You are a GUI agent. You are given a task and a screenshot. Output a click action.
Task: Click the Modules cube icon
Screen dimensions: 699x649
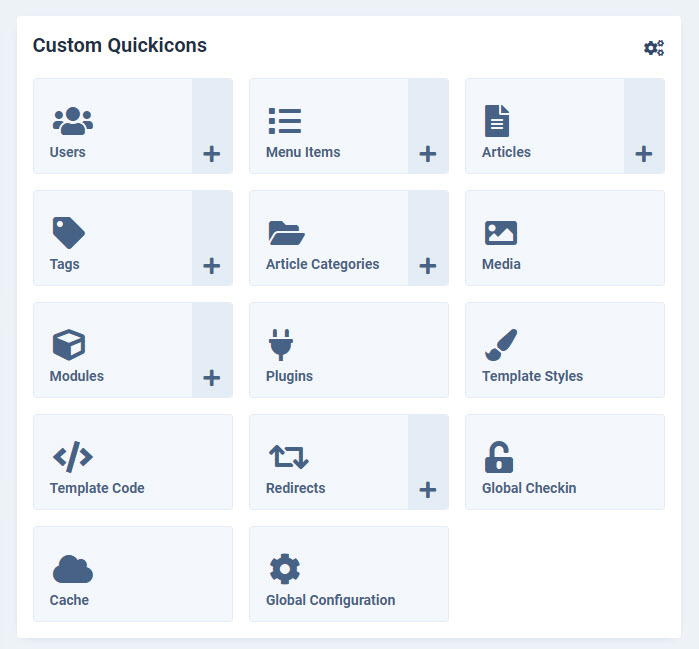69,345
